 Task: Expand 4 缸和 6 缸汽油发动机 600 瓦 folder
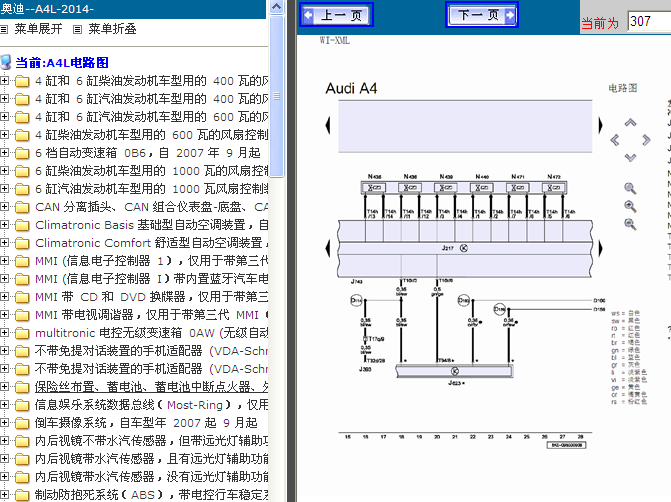point(5,116)
